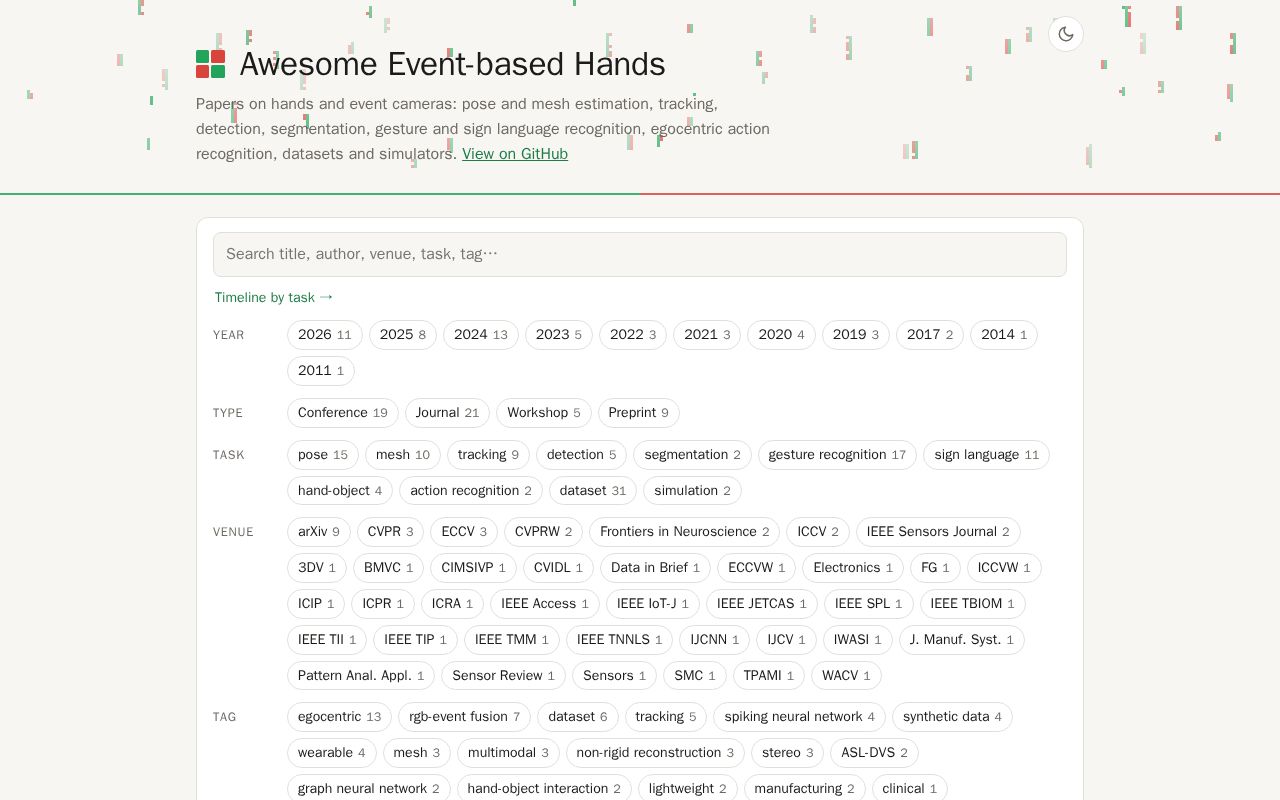This screenshot has width=1280, height=800.
Task: Filter venue by Pattern Anal. Appl.
Action: (361, 676)
